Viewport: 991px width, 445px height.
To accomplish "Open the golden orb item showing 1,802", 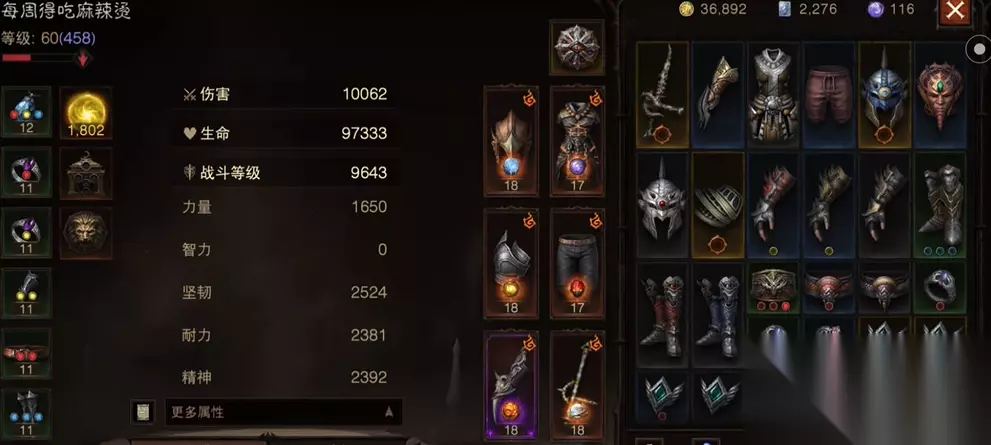I will (86, 112).
